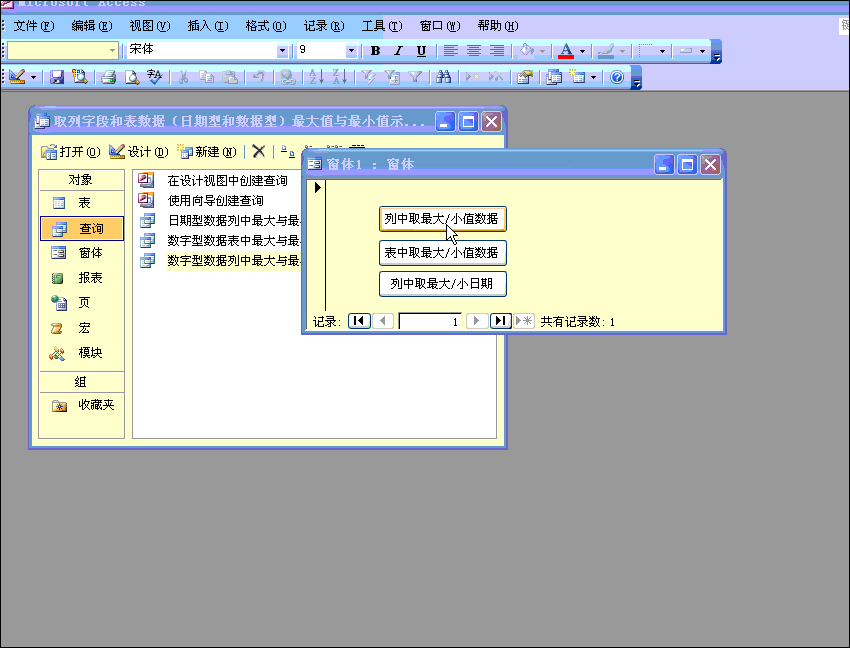Open 收藏夹 group
This screenshot has width=850, height=648.
click(x=82, y=405)
